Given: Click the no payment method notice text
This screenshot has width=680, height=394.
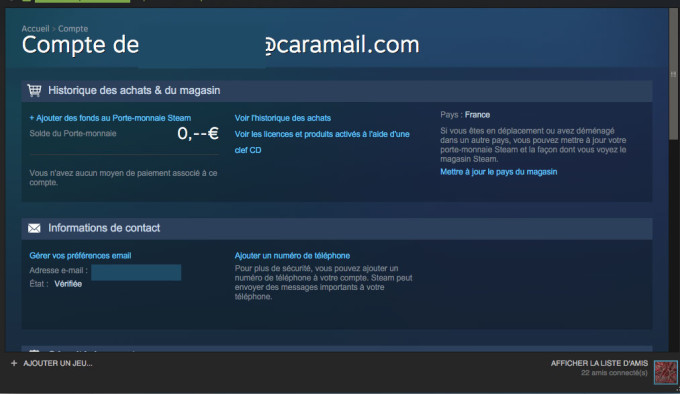Looking at the screenshot, I should (x=123, y=178).
